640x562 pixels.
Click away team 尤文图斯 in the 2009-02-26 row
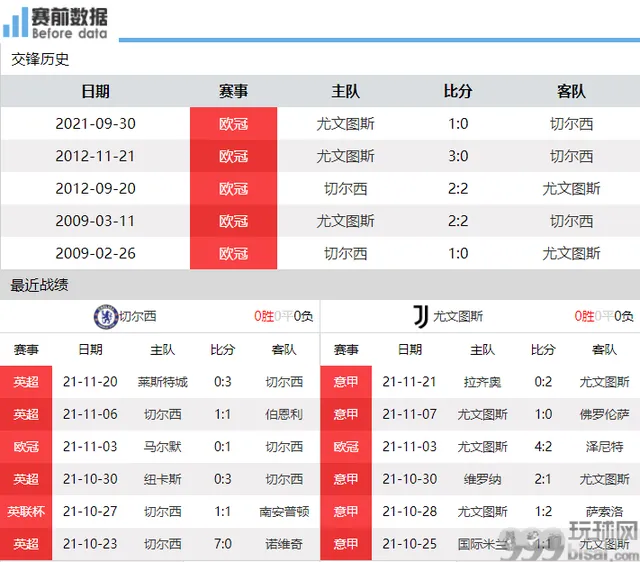(x=571, y=253)
